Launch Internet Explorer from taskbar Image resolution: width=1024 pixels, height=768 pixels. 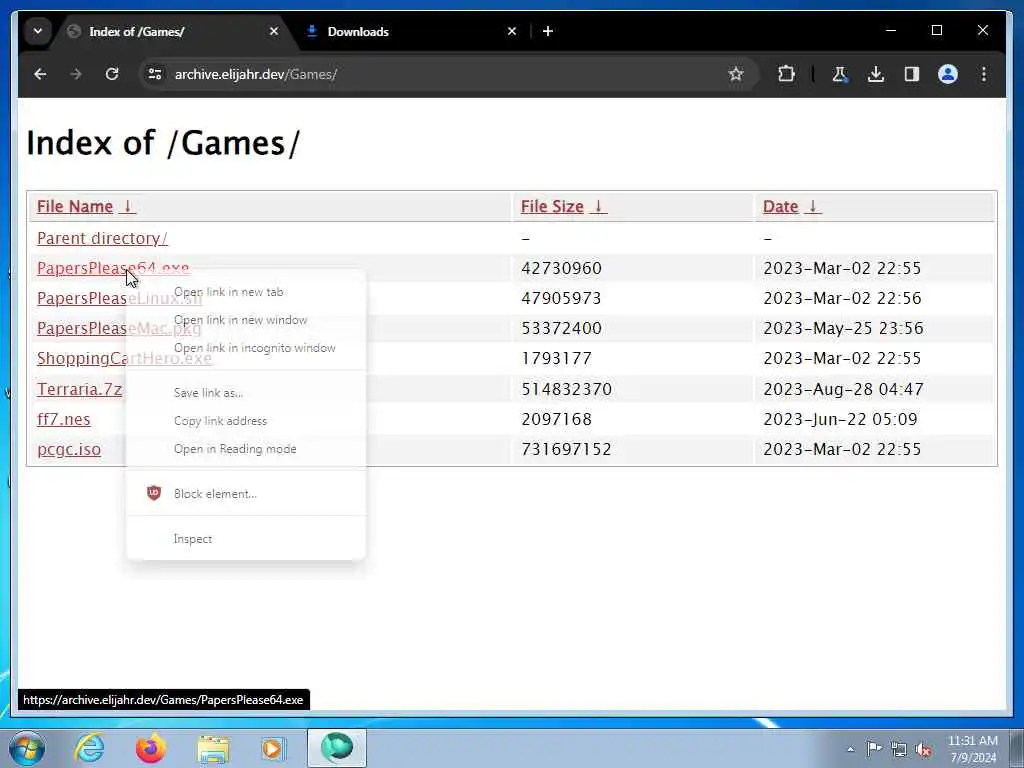89,748
